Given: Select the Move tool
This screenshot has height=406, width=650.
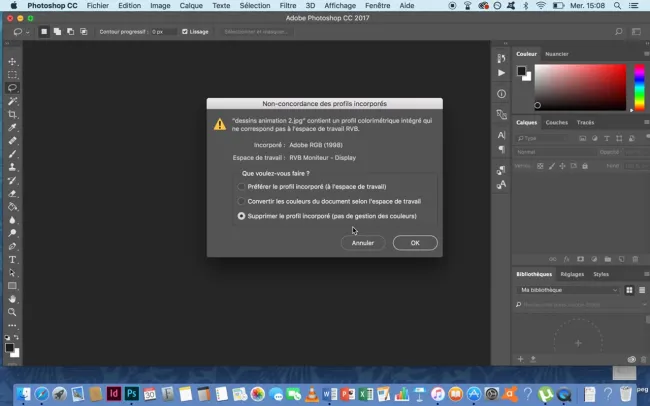Looking at the screenshot, I should [12, 61].
